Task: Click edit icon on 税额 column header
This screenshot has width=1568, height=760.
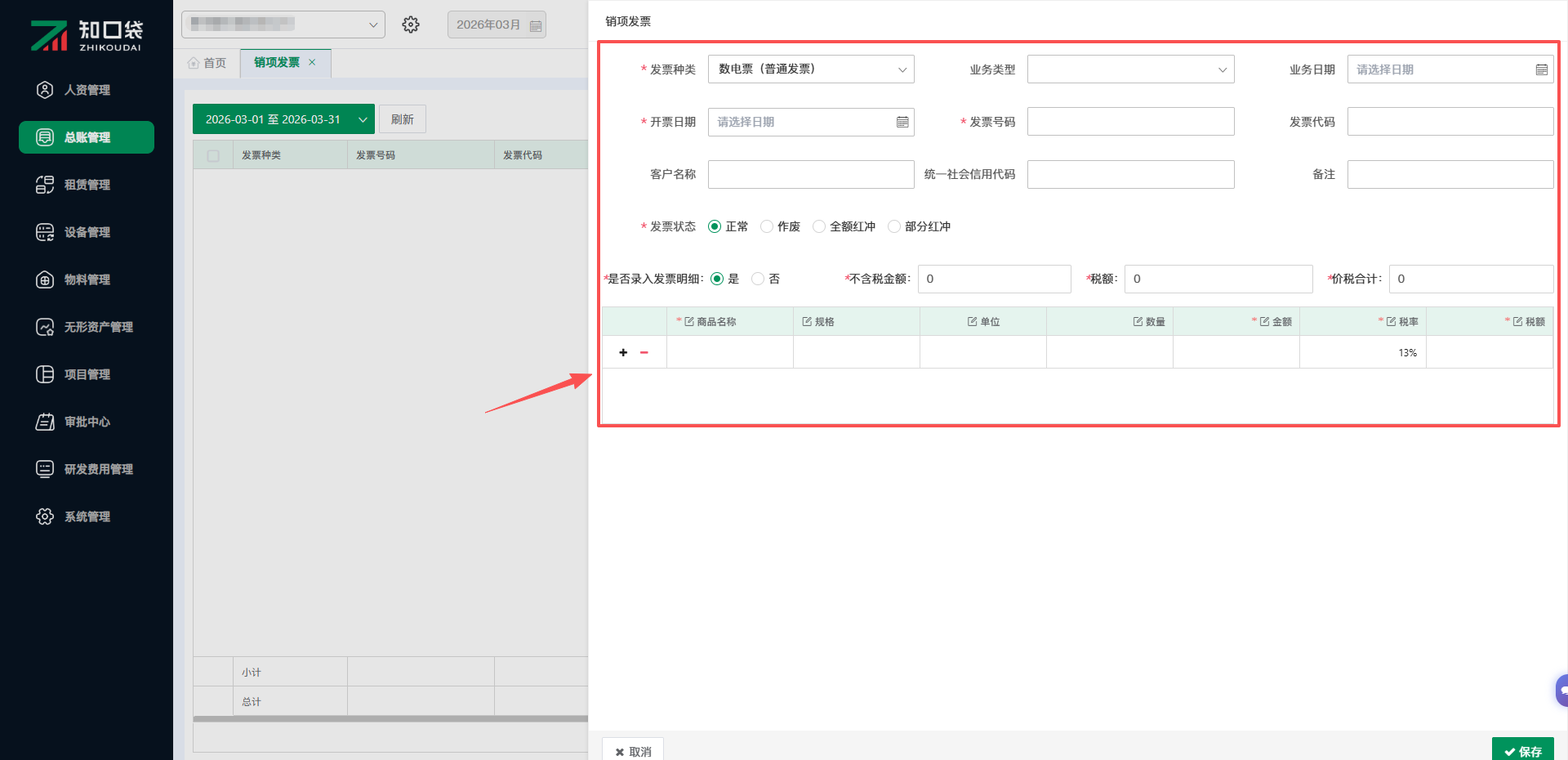Action: [1517, 321]
